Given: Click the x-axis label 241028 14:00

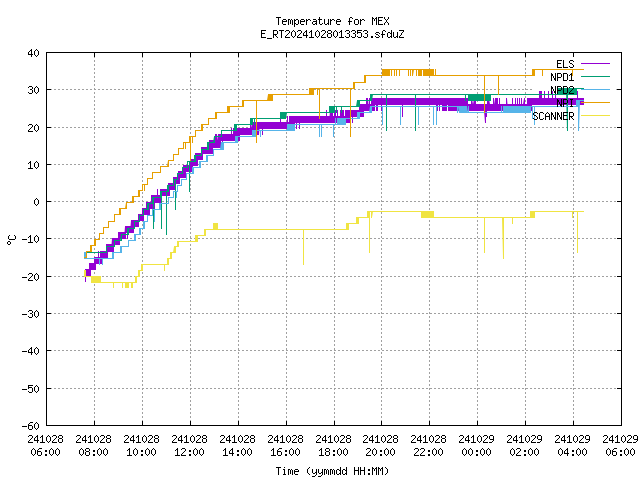Looking at the screenshot, I should click(238, 445).
